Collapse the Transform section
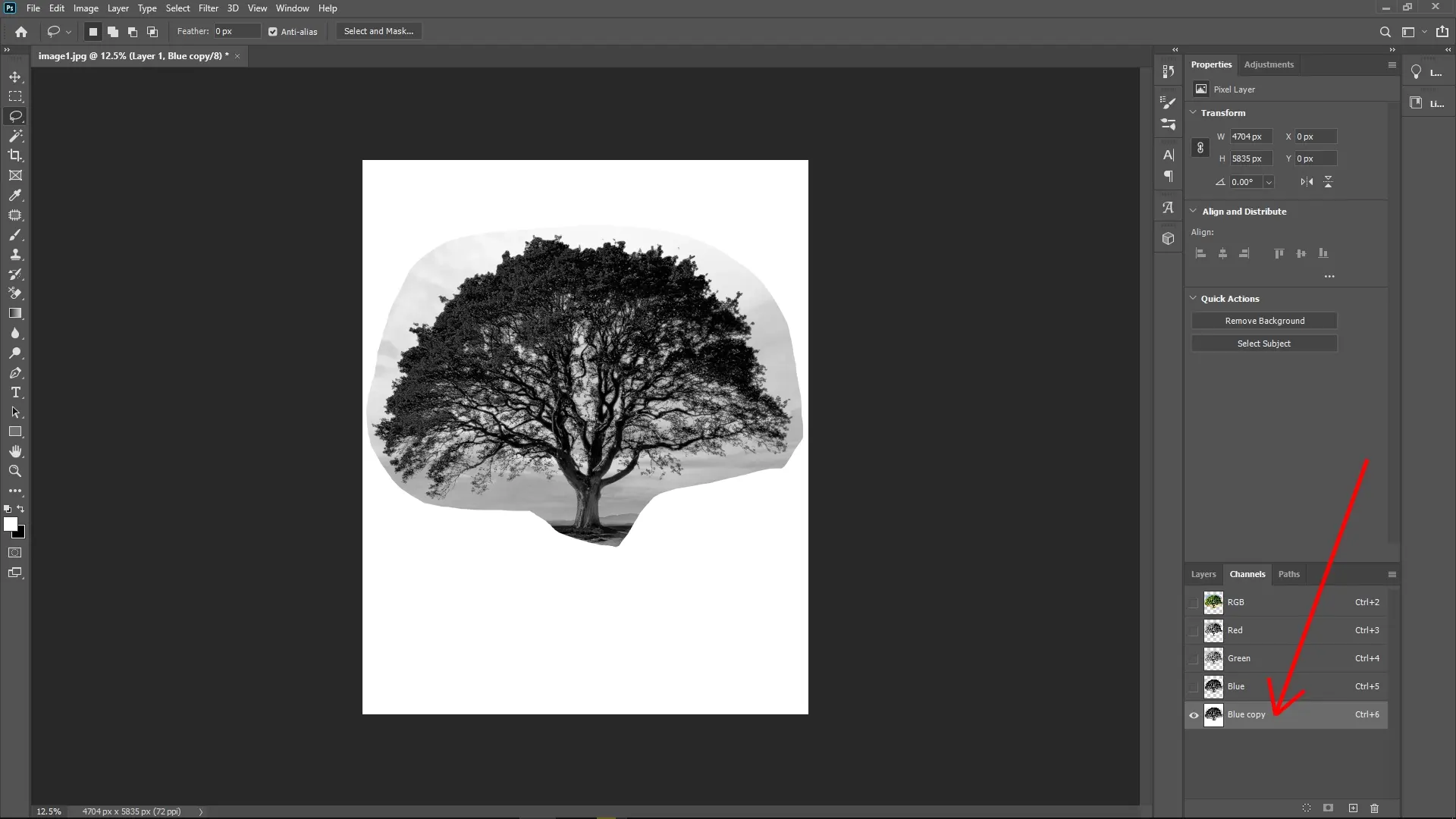Image resolution: width=1456 pixels, height=819 pixels. click(1192, 112)
